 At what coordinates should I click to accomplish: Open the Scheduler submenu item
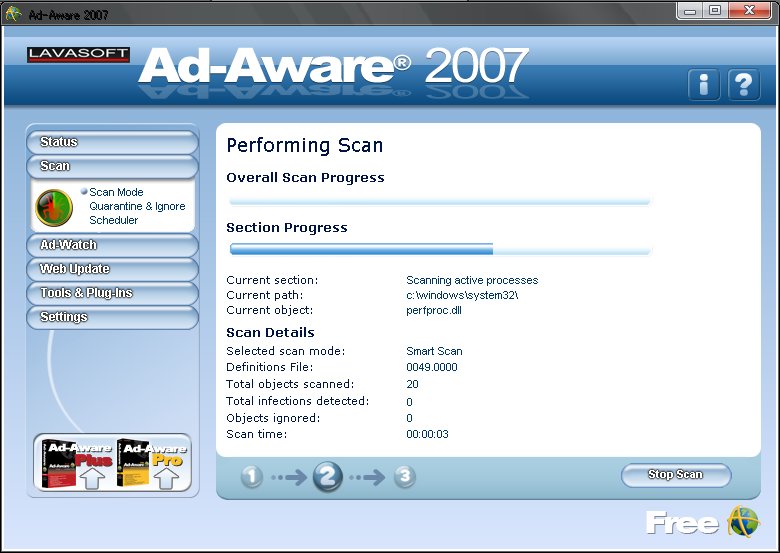tap(113, 220)
